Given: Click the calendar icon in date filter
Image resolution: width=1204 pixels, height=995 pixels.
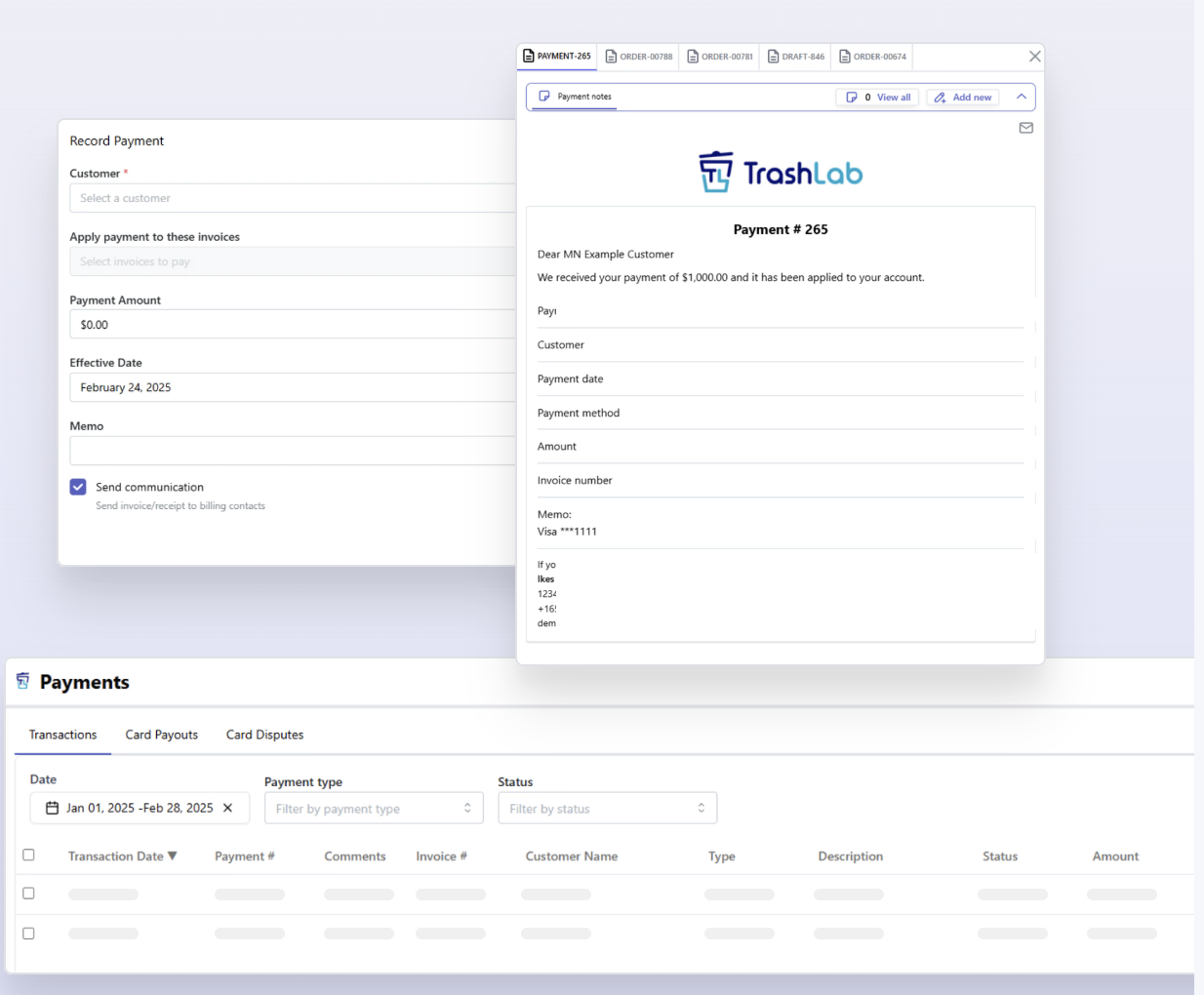Looking at the screenshot, I should 53,808.
